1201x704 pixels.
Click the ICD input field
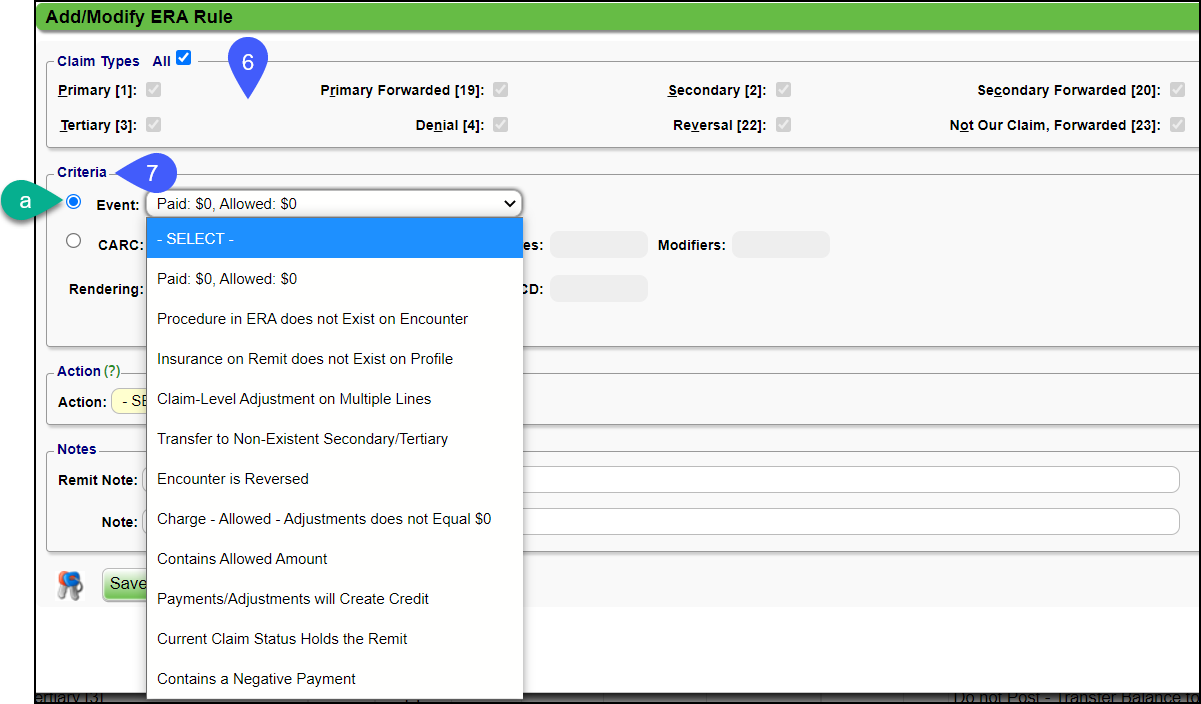(x=599, y=289)
